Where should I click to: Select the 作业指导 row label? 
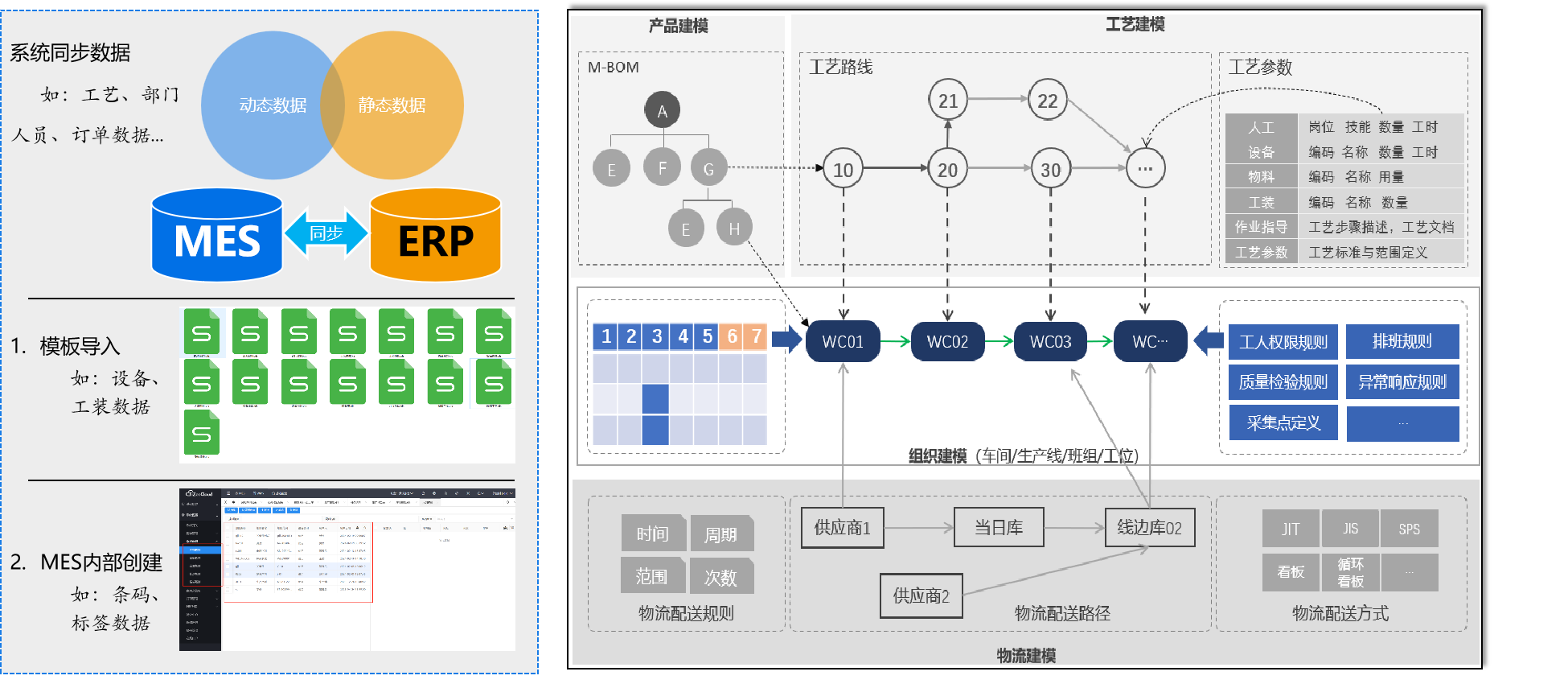1261,227
